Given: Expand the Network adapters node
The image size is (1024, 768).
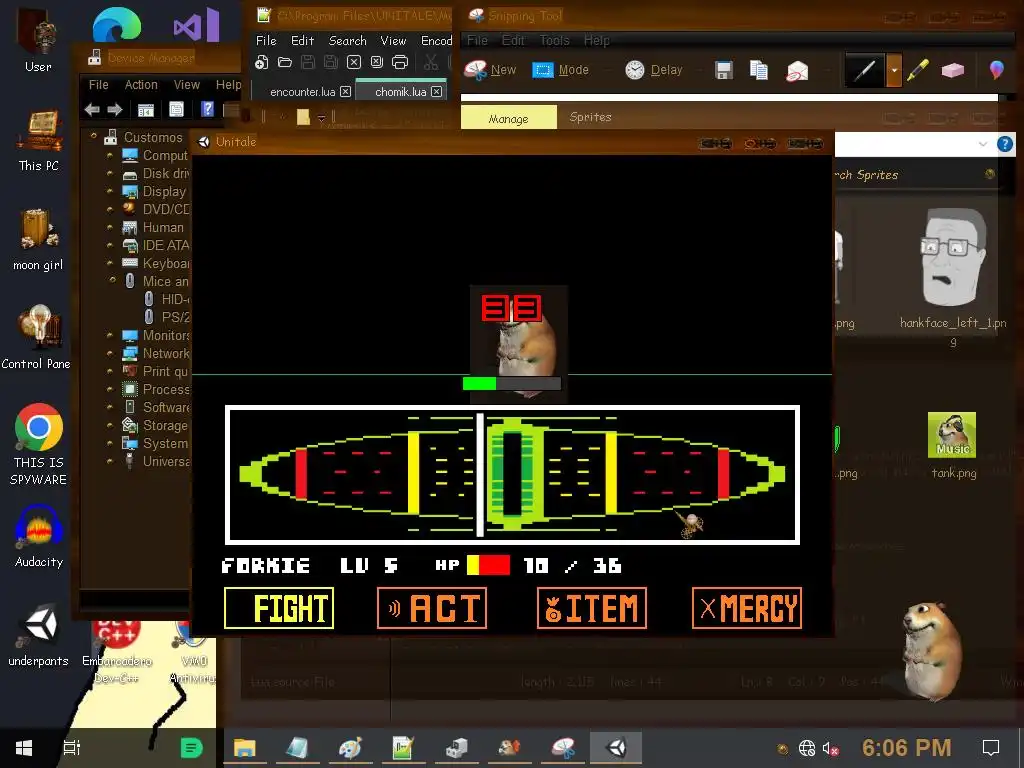Looking at the screenshot, I should [x=110, y=353].
